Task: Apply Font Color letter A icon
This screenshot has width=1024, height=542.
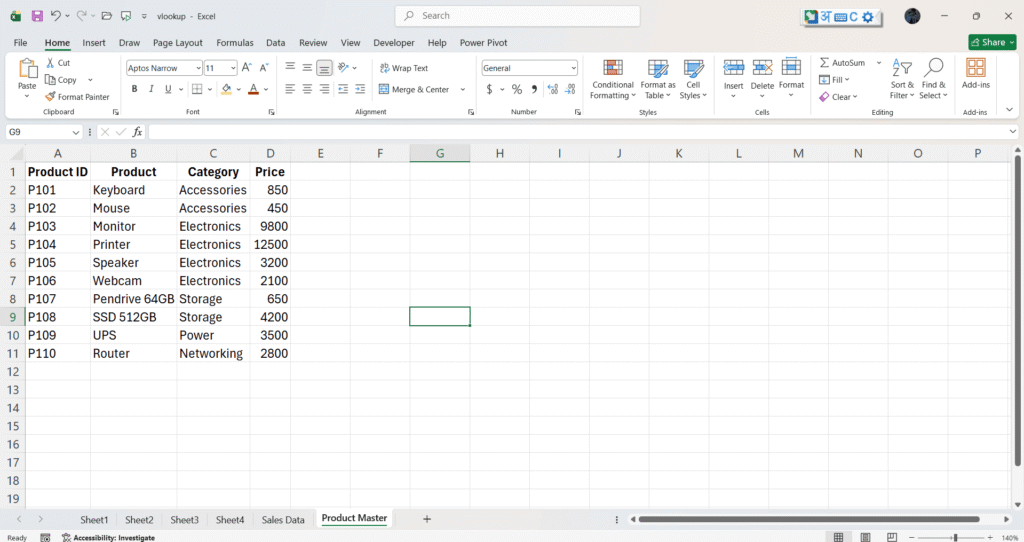Action: (253, 89)
